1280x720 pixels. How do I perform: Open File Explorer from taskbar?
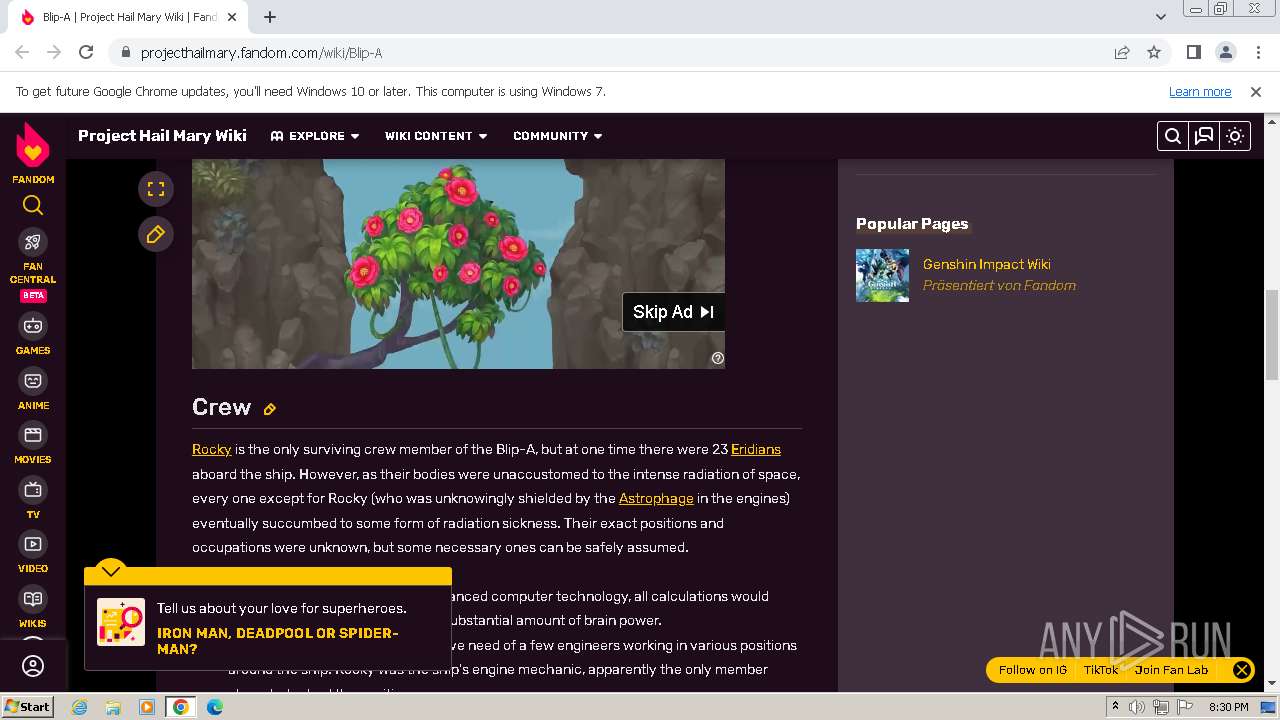tap(113, 707)
